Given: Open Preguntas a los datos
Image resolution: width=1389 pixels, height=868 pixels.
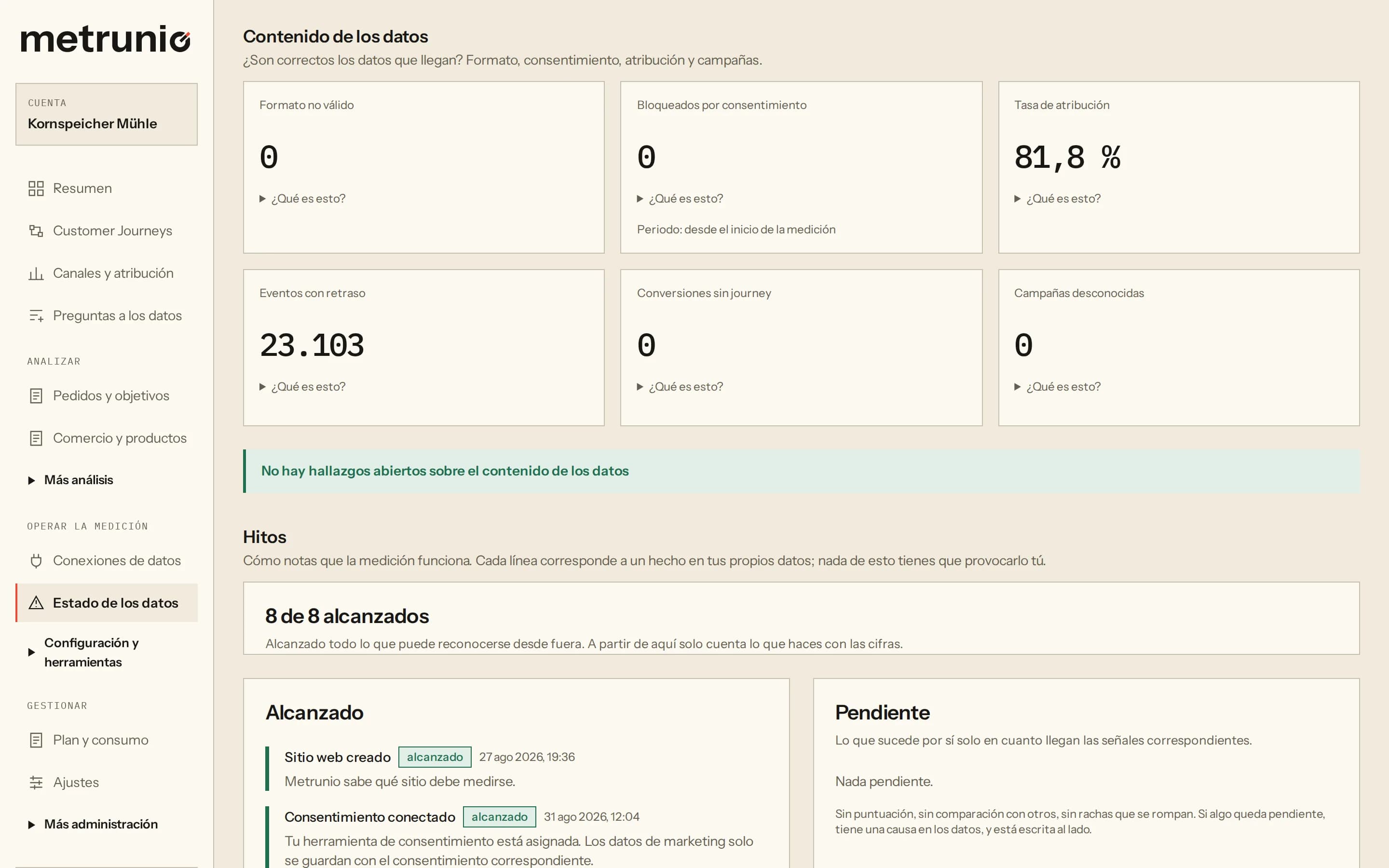Looking at the screenshot, I should point(107,316).
